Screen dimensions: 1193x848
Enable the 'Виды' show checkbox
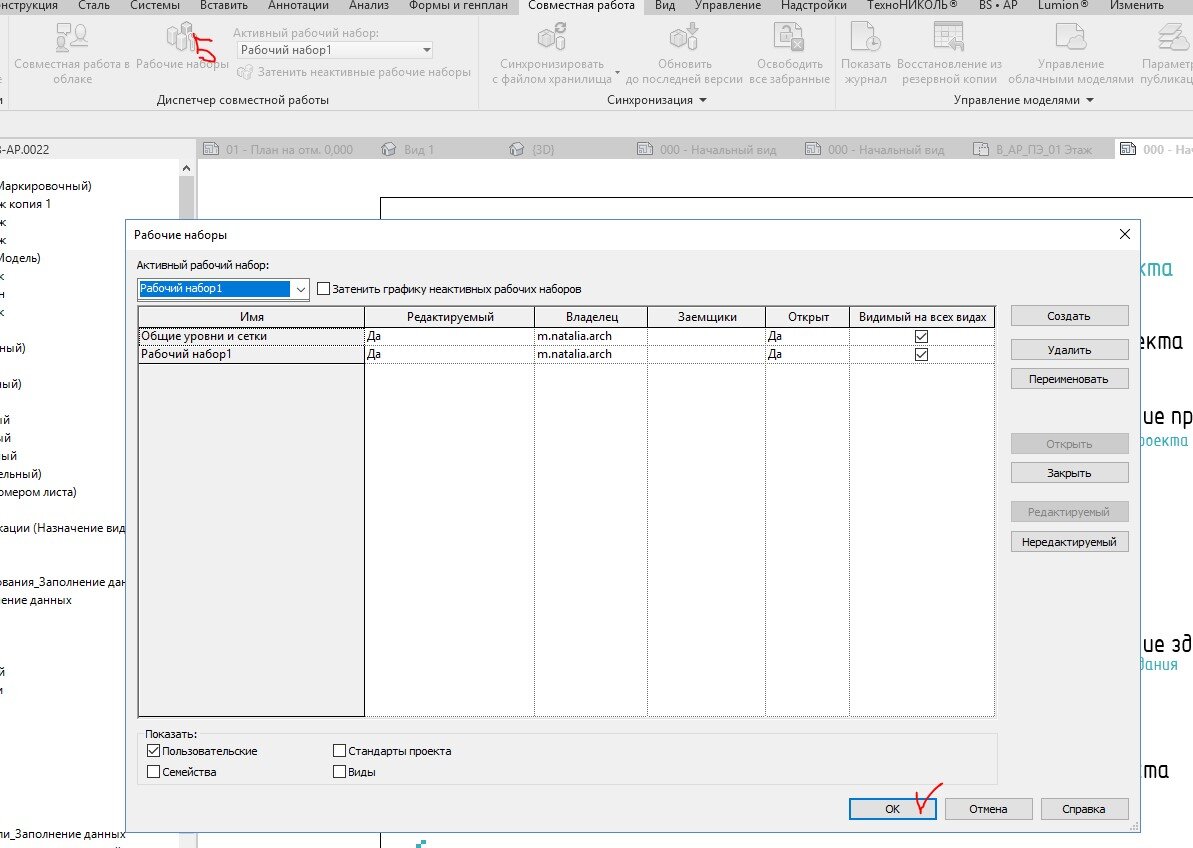(x=339, y=772)
